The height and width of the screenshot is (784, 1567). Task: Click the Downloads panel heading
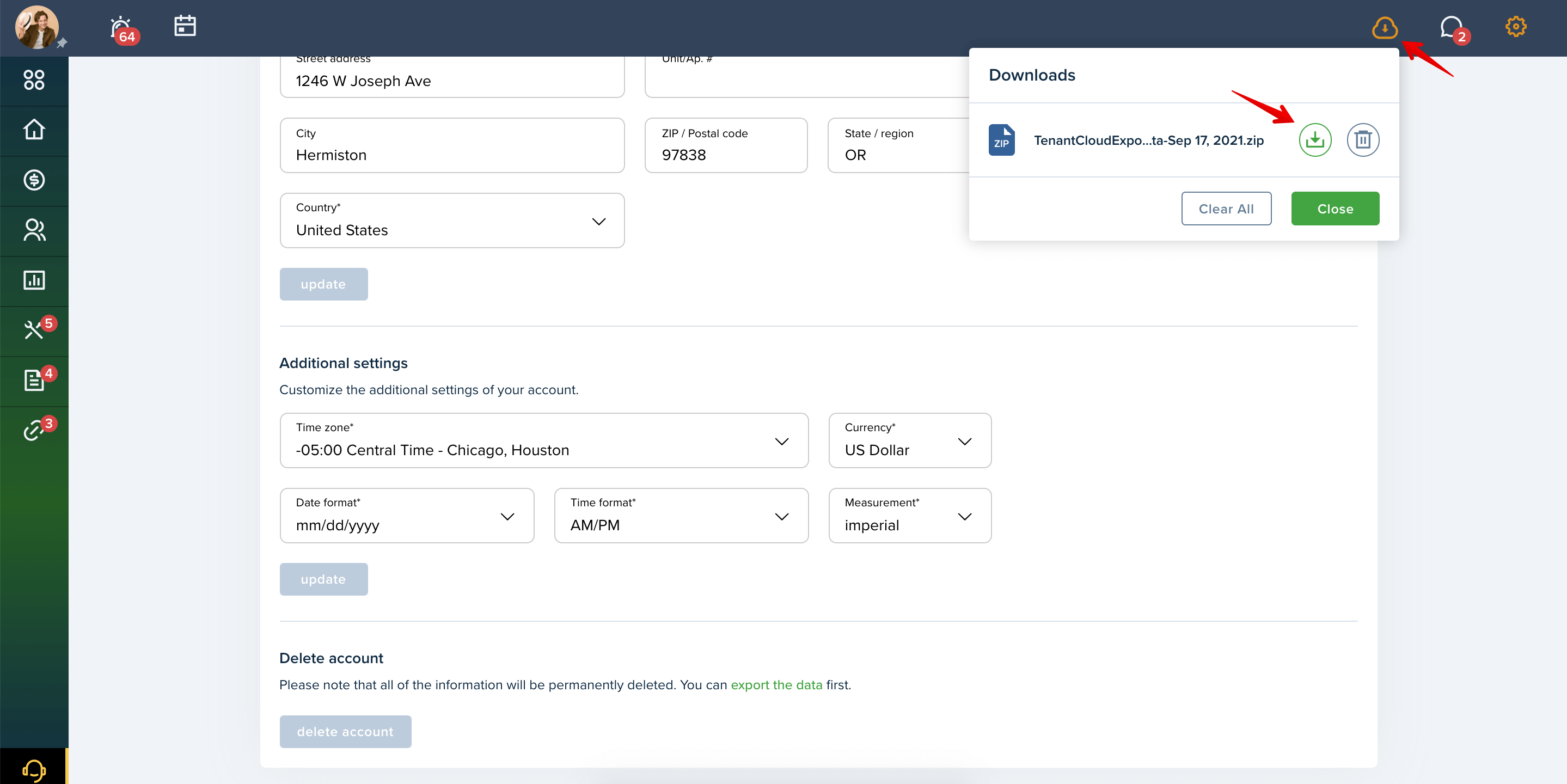(x=1032, y=75)
